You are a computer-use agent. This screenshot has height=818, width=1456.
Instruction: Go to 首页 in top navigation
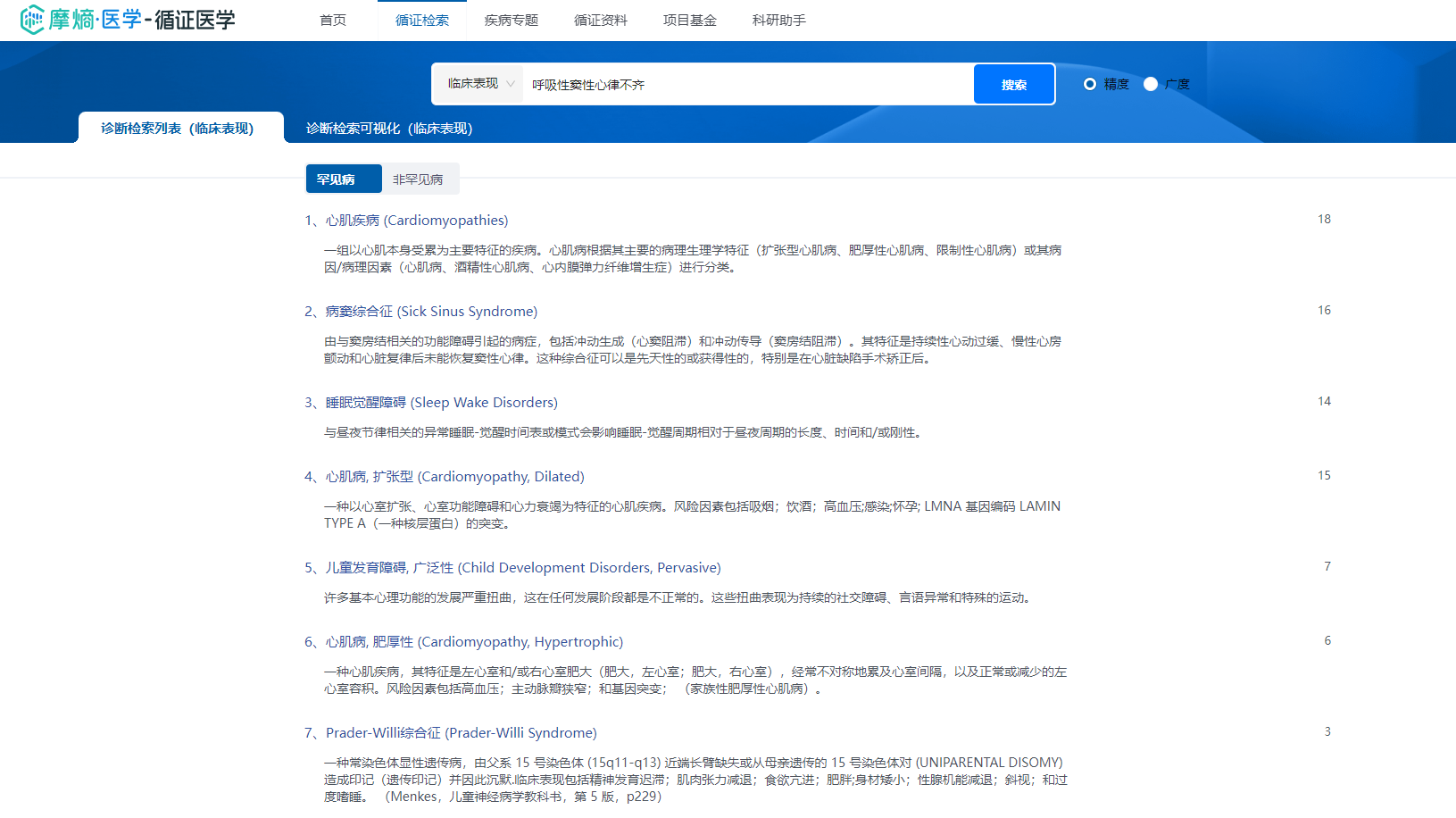[333, 21]
